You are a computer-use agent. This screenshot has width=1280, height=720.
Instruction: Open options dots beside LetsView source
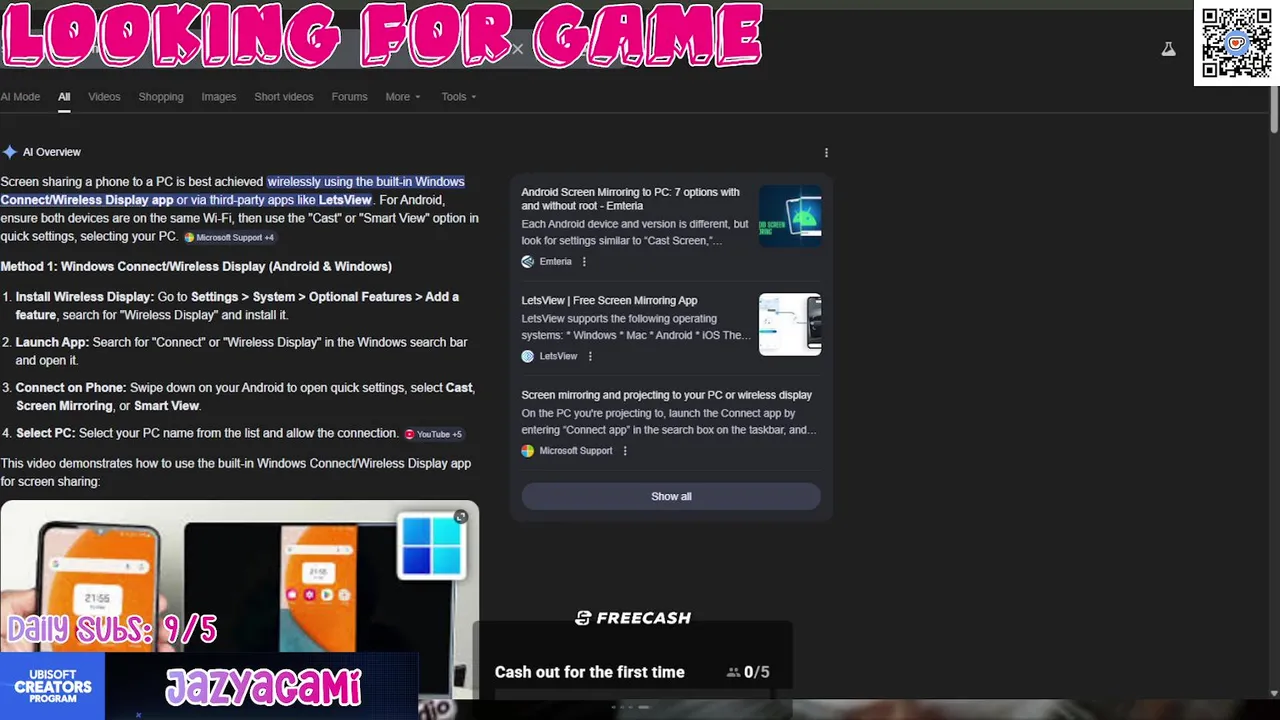pos(590,356)
